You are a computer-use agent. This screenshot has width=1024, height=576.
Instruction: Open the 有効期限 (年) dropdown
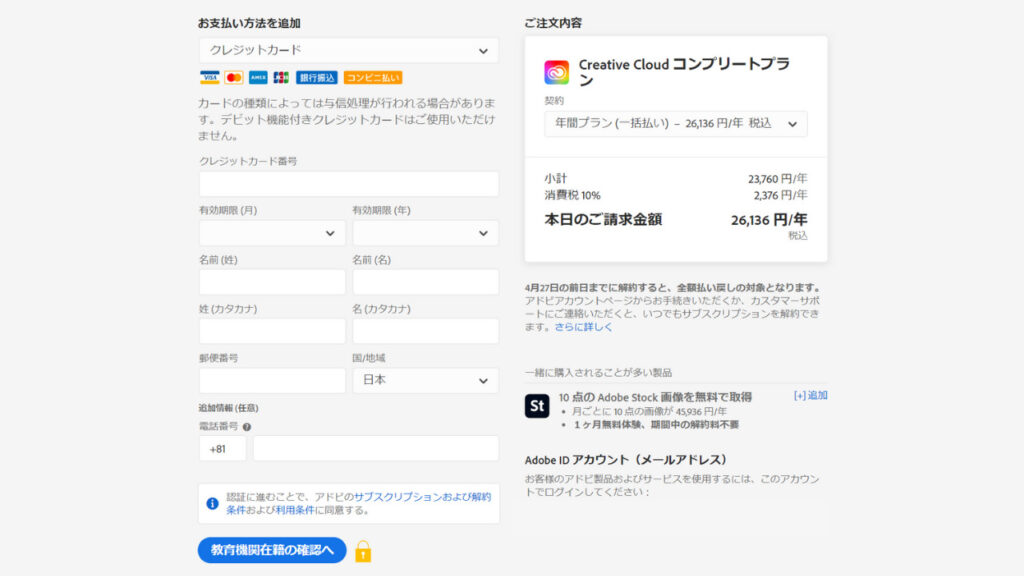pyautogui.click(x=426, y=233)
